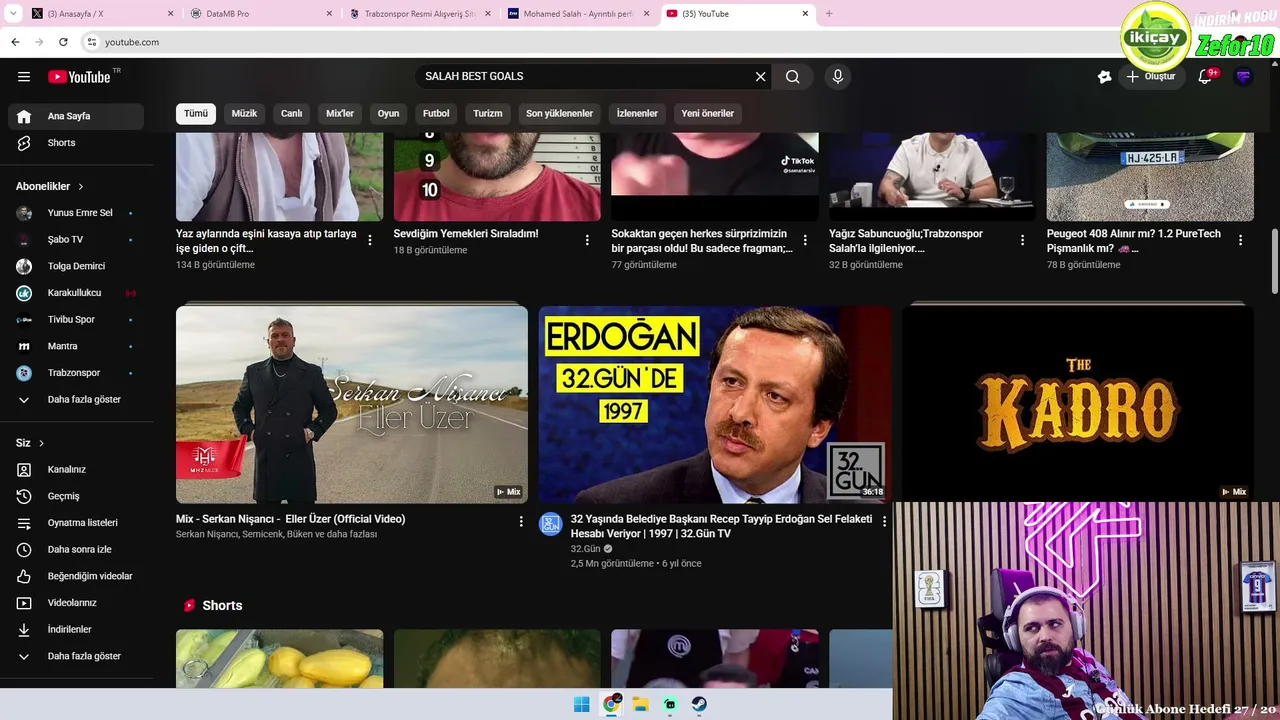The width and height of the screenshot is (1280, 720).
Task: Open İndirilenler downloads
Action: [x=76, y=630]
